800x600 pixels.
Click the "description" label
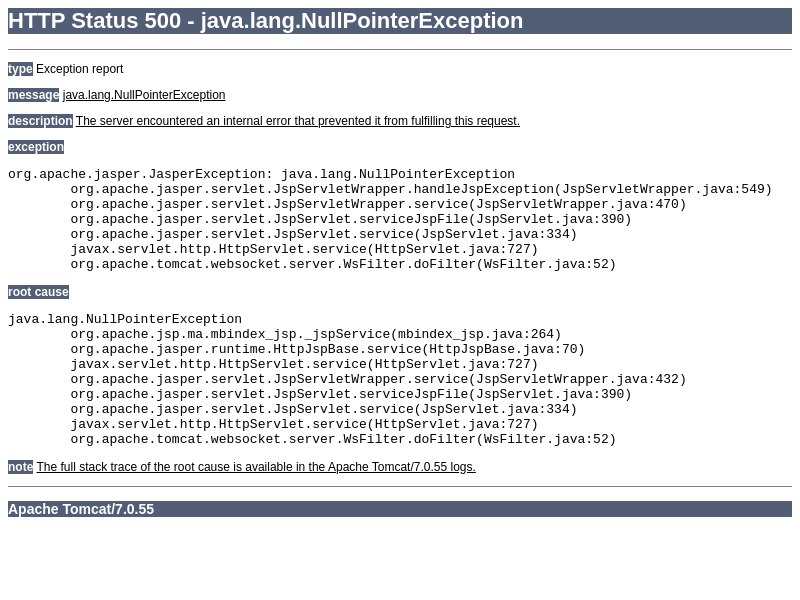click(x=40, y=121)
